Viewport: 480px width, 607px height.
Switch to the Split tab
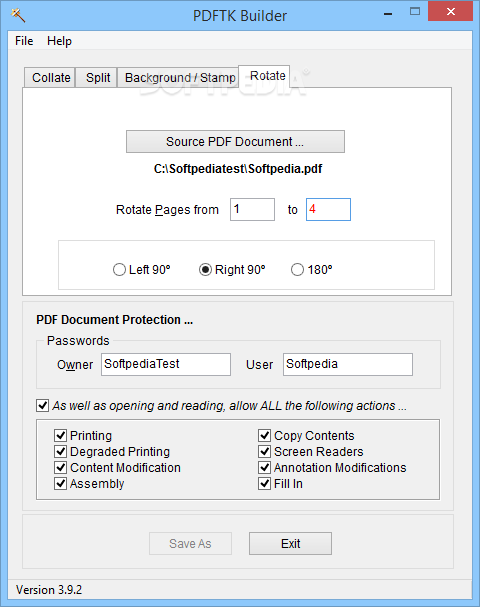[x=97, y=77]
